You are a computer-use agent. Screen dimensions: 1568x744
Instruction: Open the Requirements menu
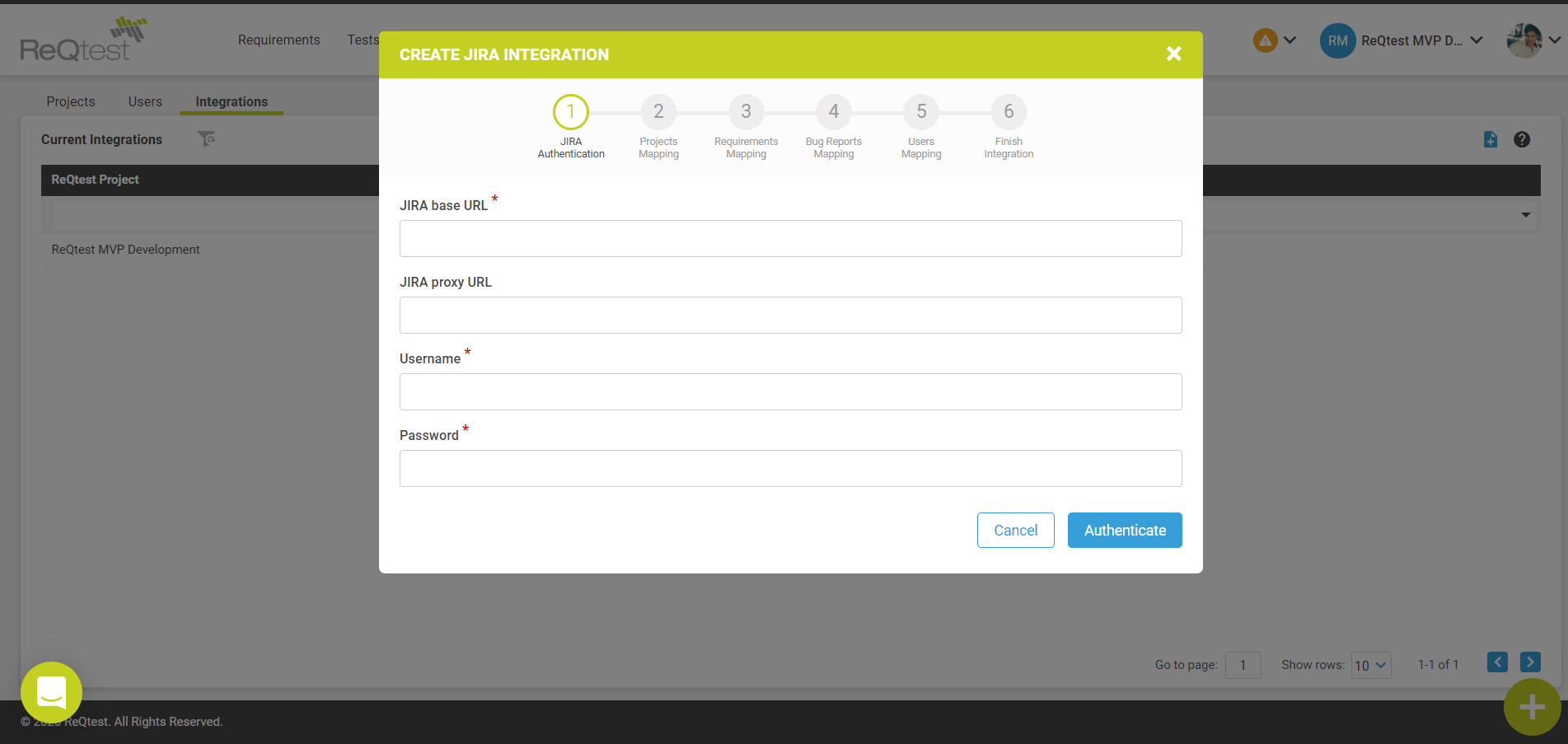pos(278,40)
